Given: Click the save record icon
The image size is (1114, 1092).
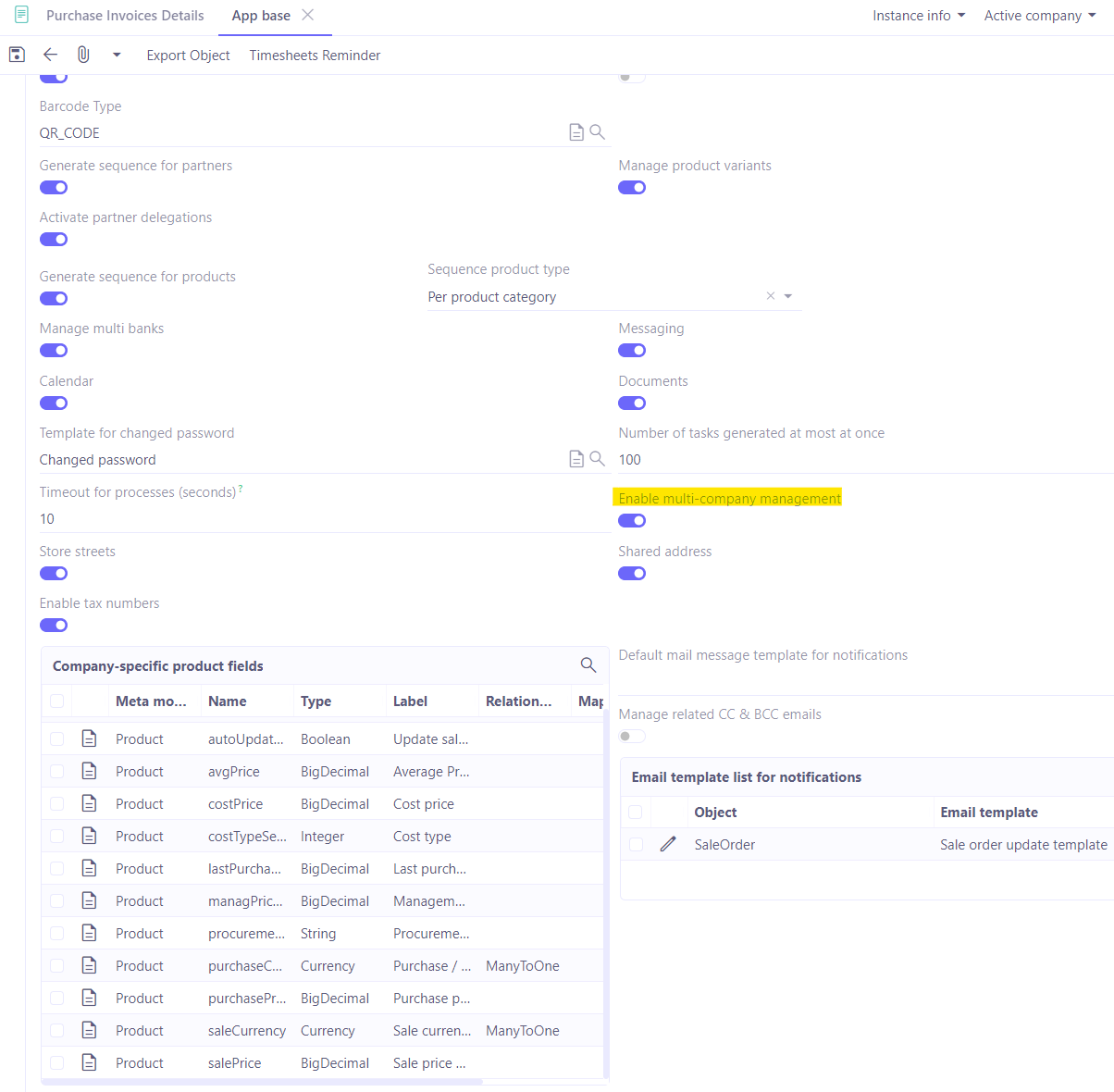Looking at the screenshot, I should 16,55.
